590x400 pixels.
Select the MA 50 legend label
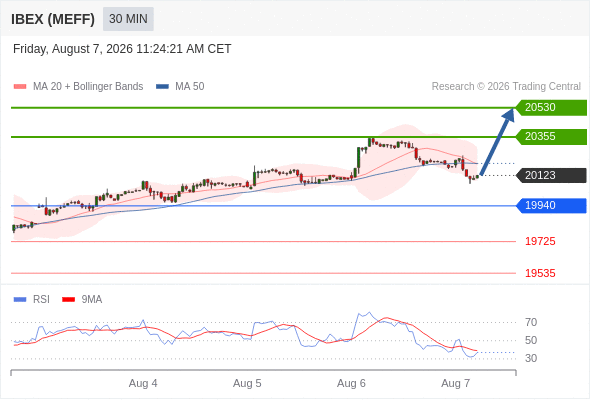[190, 87]
